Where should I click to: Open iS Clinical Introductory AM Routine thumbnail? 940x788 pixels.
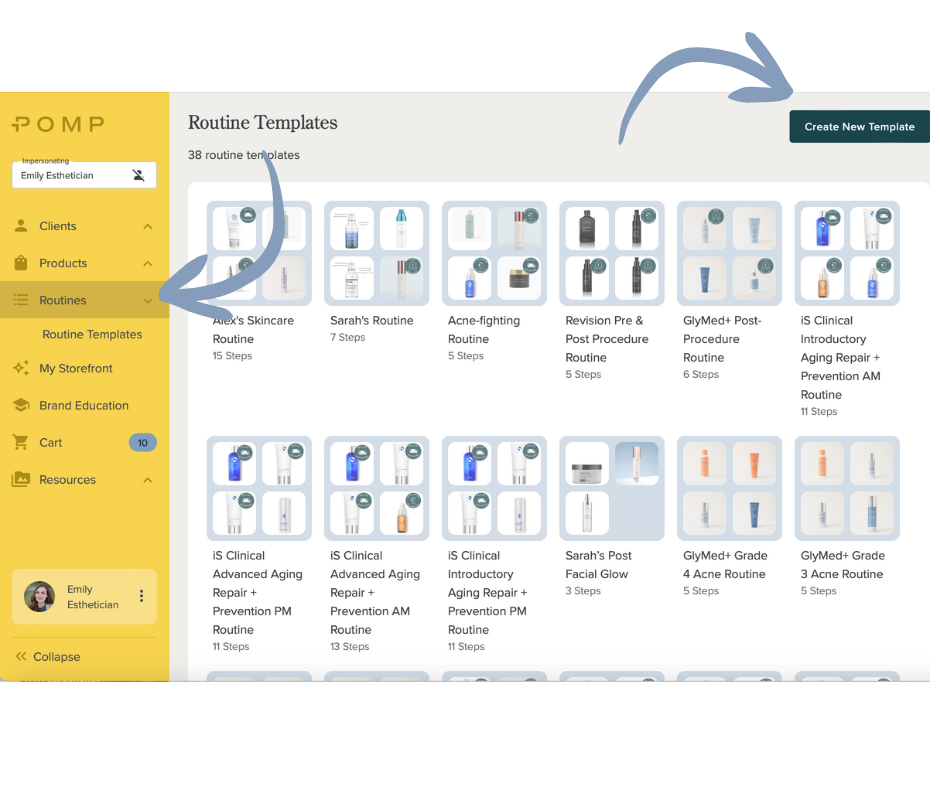846,253
